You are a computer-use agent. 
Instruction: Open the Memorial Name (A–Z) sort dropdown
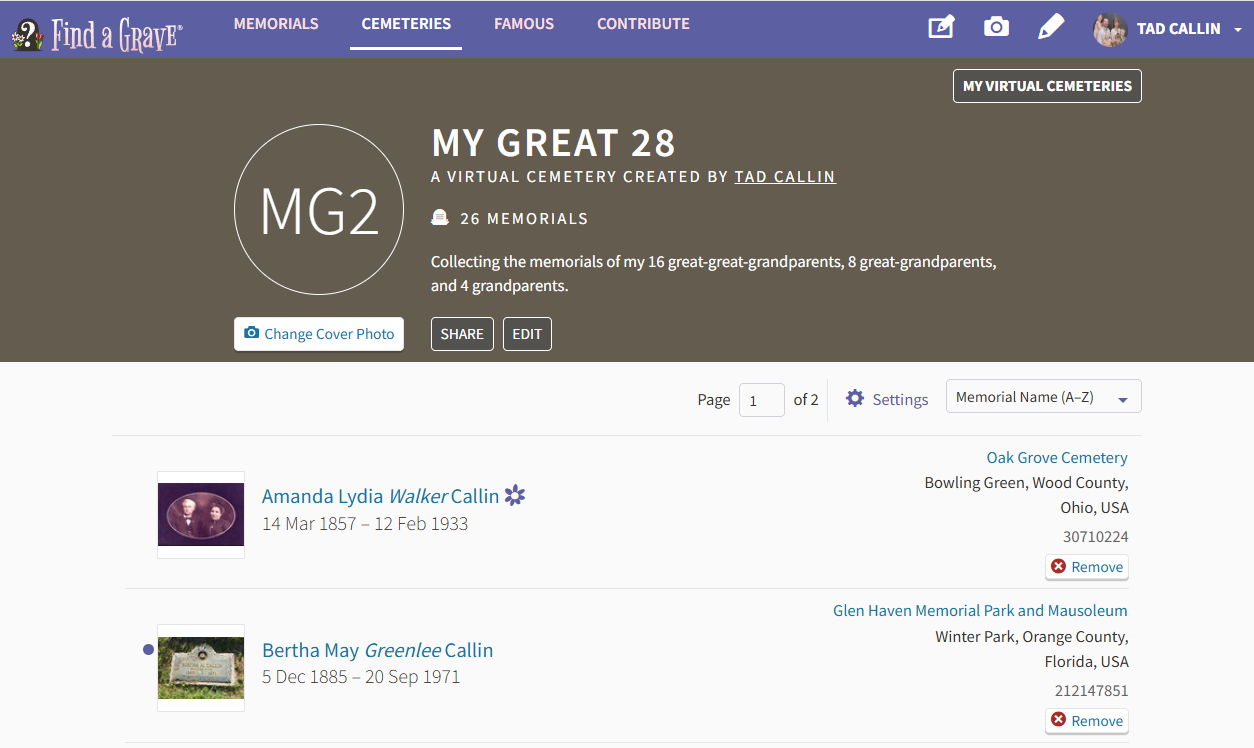tap(1043, 397)
